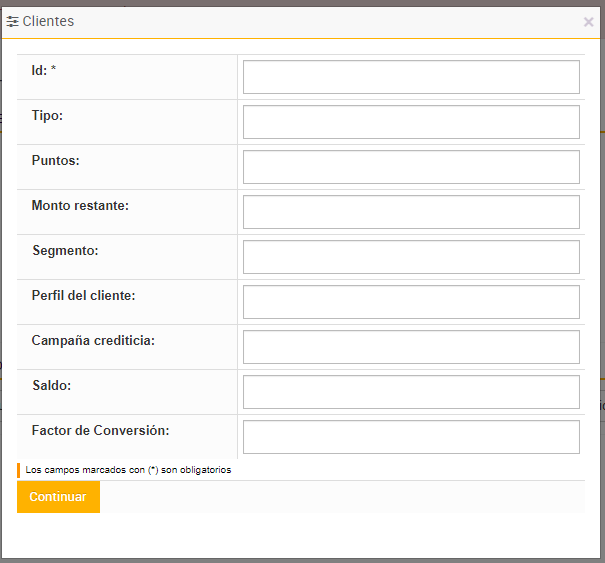Close the Clientes dialog
The height and width of the screenshot is (563, 605).
588,21
